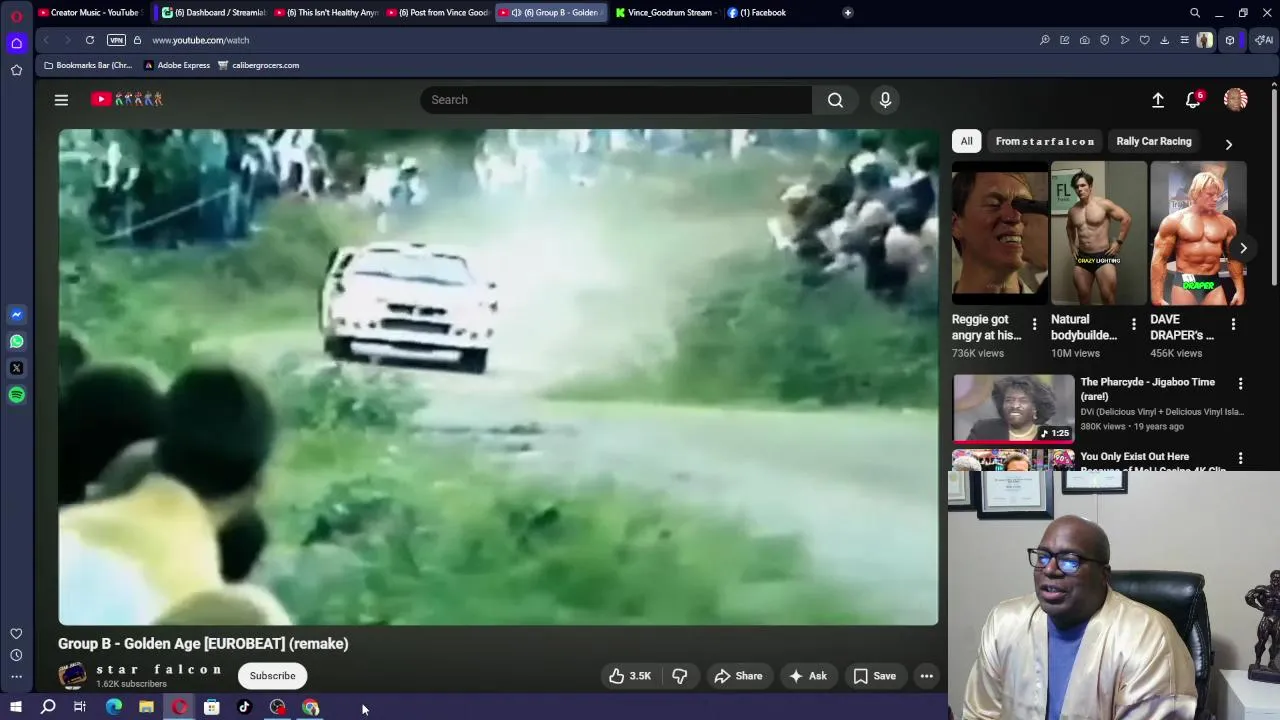This screenshot has height=720, width=1280.
Task: Switch to Creator Music YouTube tab
Action: coord(90,13)
